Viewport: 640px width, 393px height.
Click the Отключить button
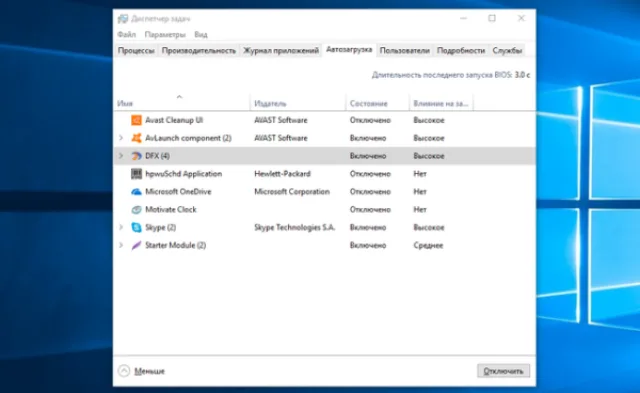[503, 371]
